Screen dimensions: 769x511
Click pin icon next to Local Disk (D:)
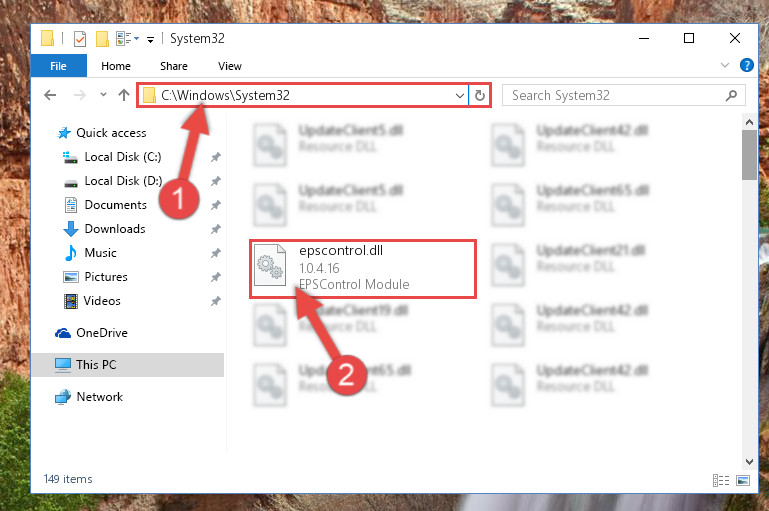coord(215,181)
